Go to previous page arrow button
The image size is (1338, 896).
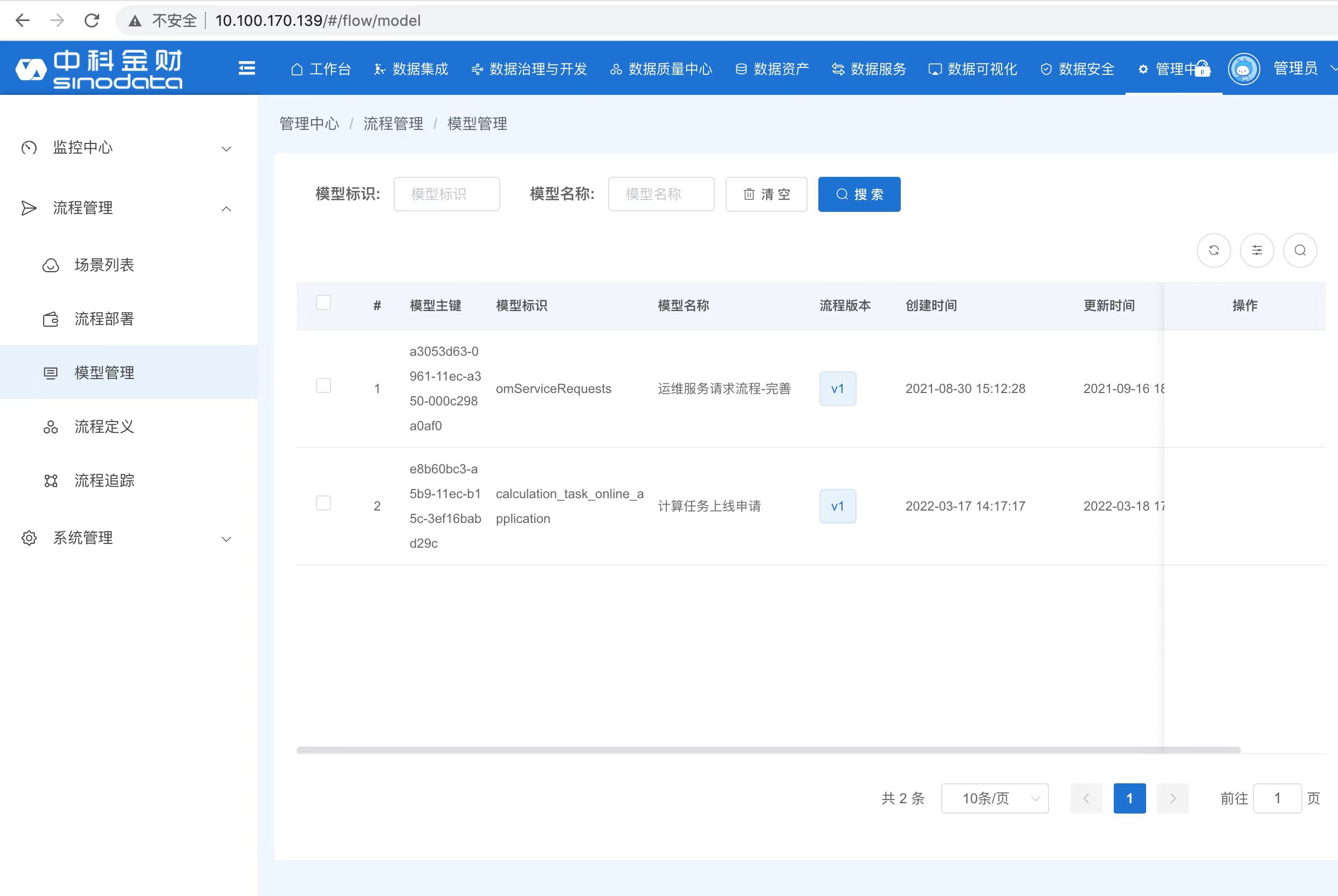(1086, 798)
